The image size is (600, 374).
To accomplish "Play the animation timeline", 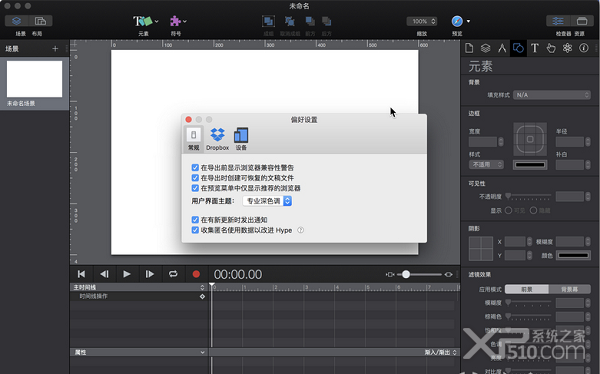I will coord(127,274).
